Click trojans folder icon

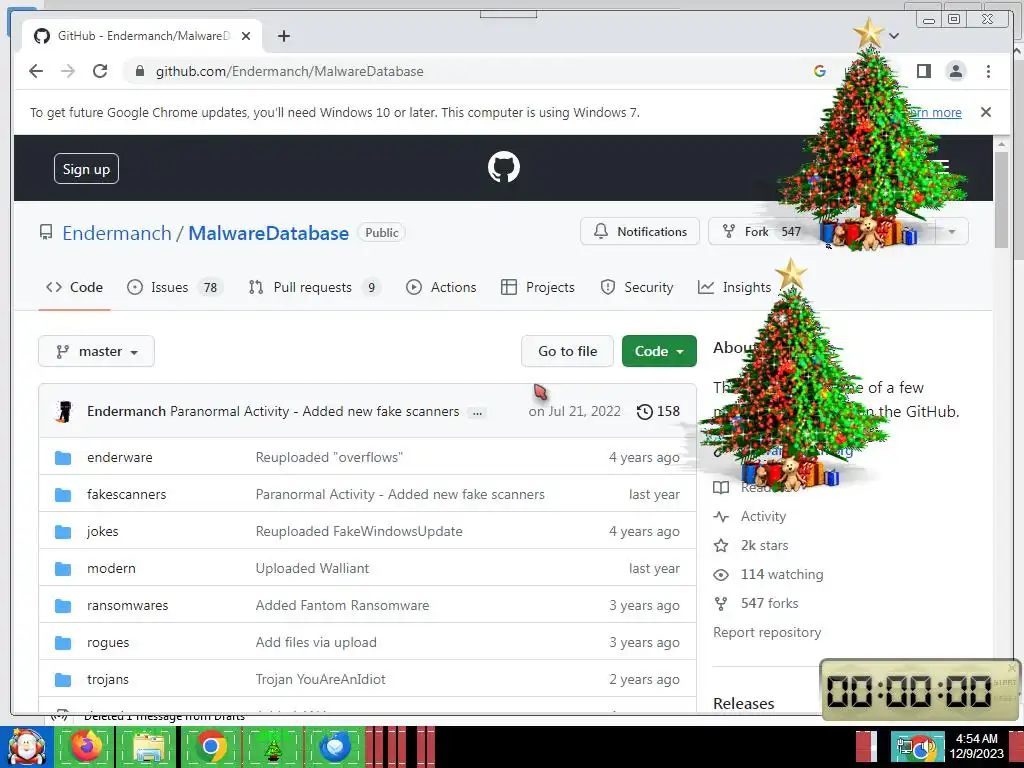point(63,680)
